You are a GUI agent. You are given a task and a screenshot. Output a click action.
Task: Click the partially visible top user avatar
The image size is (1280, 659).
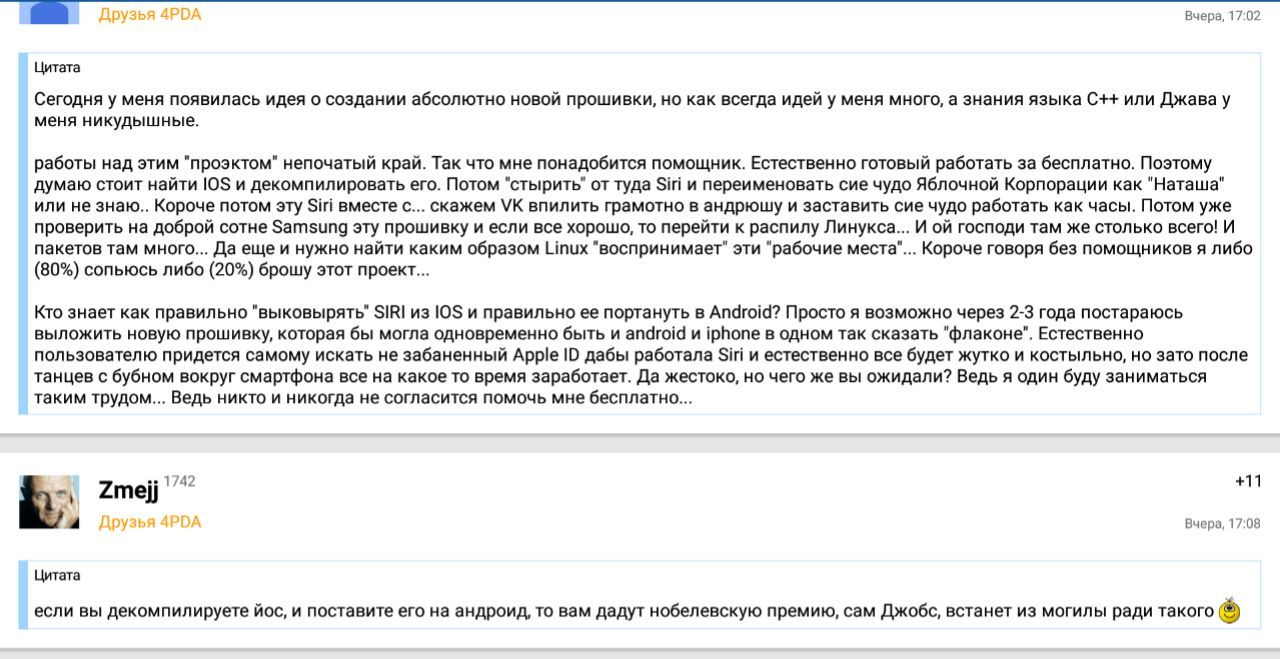49,13
